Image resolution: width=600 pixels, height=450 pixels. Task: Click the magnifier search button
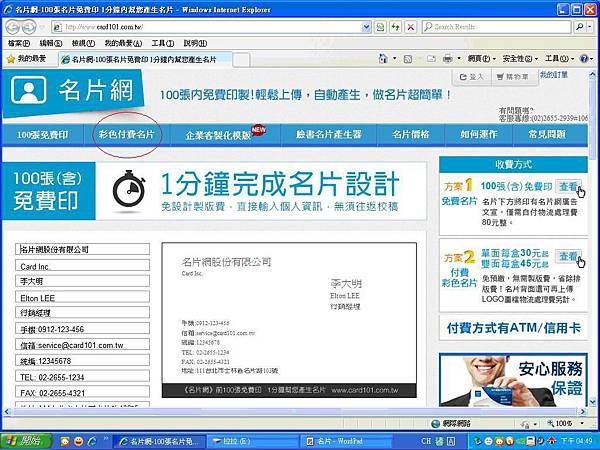579,27
